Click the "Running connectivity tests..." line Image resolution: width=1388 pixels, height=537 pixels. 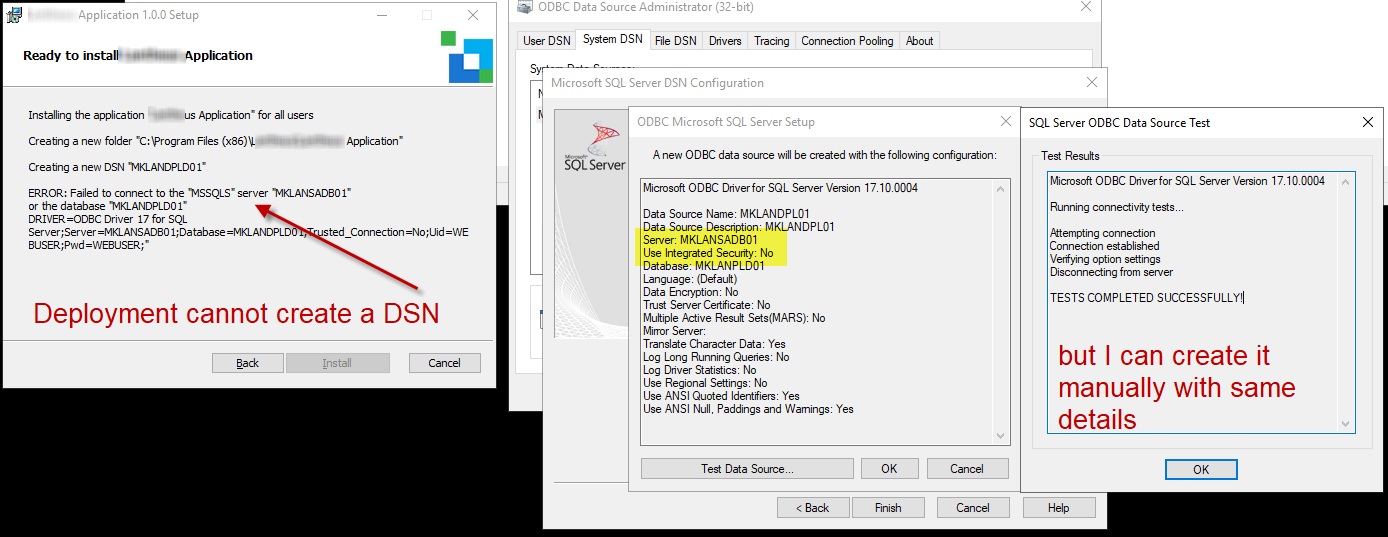coord(1116,207)
